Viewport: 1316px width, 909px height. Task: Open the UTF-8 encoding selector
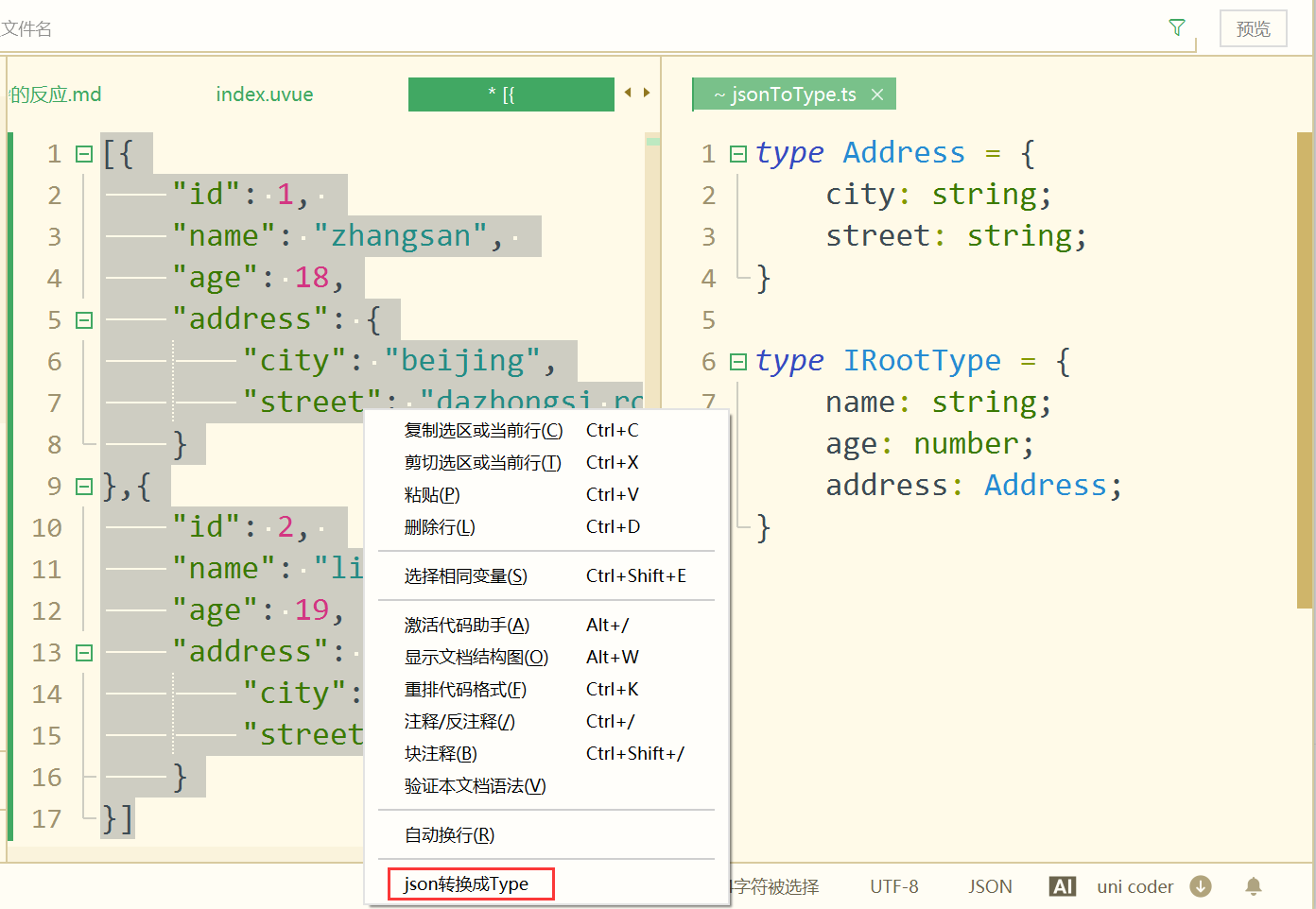pyautogui.click(x=893, y=886)
